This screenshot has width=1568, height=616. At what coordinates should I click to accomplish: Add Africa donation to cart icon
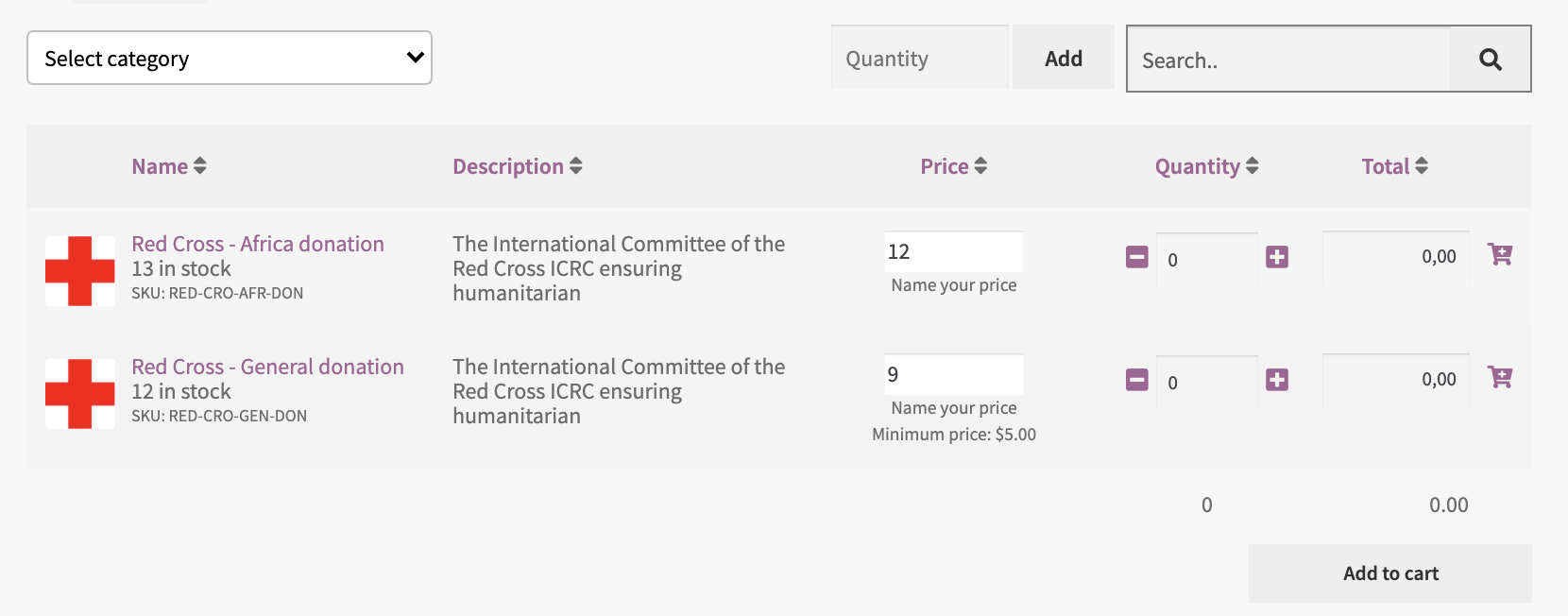(x=1500, y=254)
